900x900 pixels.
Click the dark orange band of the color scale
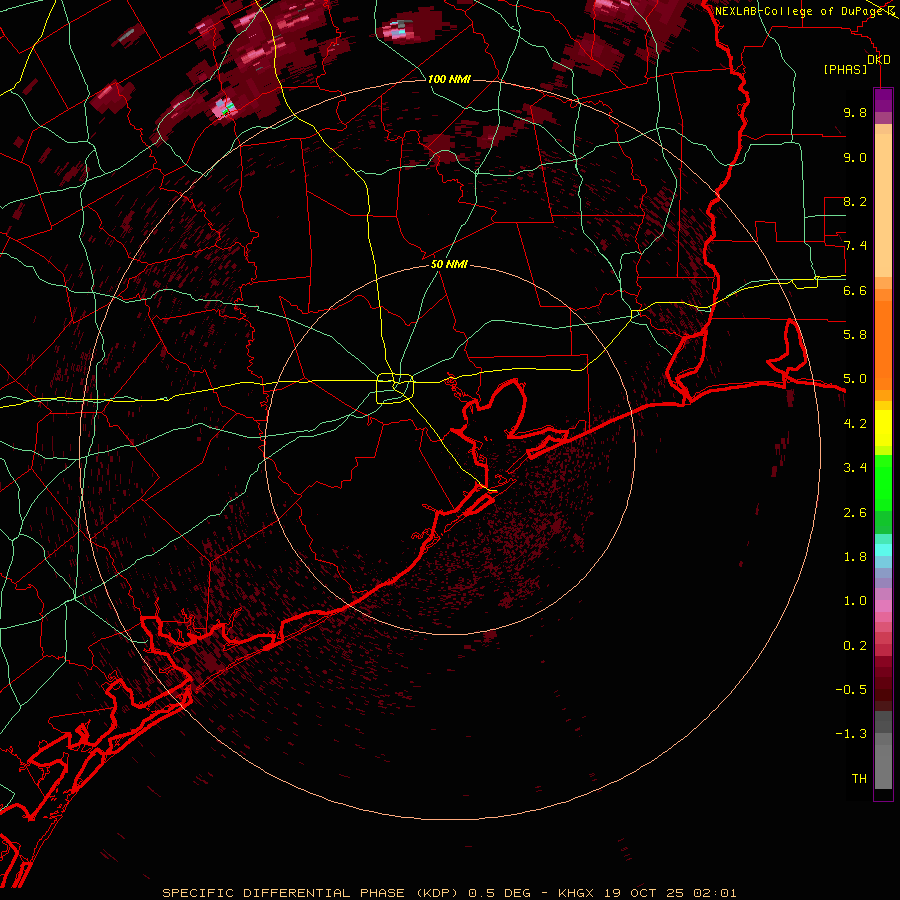pos(883,345)
